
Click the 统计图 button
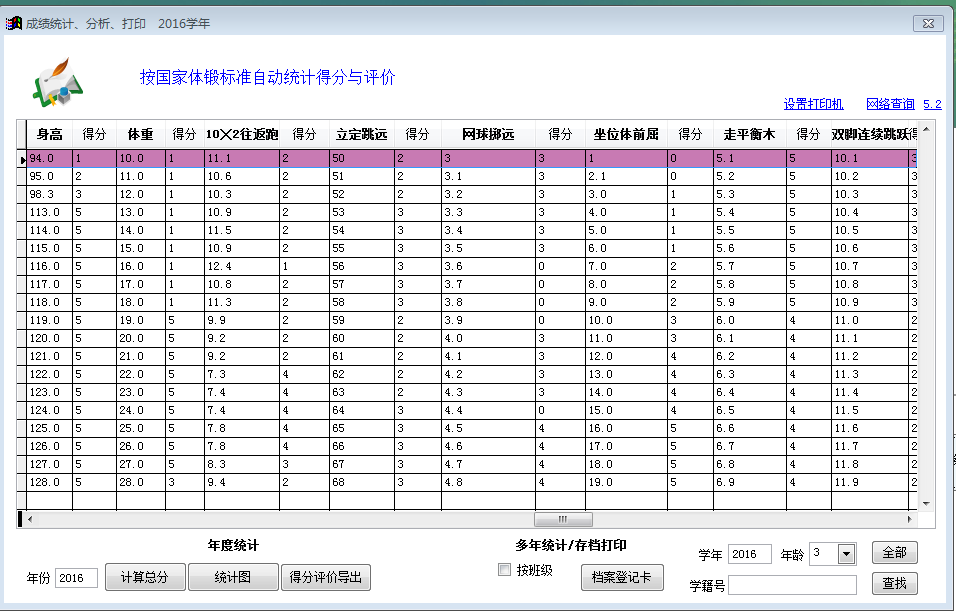233,577
